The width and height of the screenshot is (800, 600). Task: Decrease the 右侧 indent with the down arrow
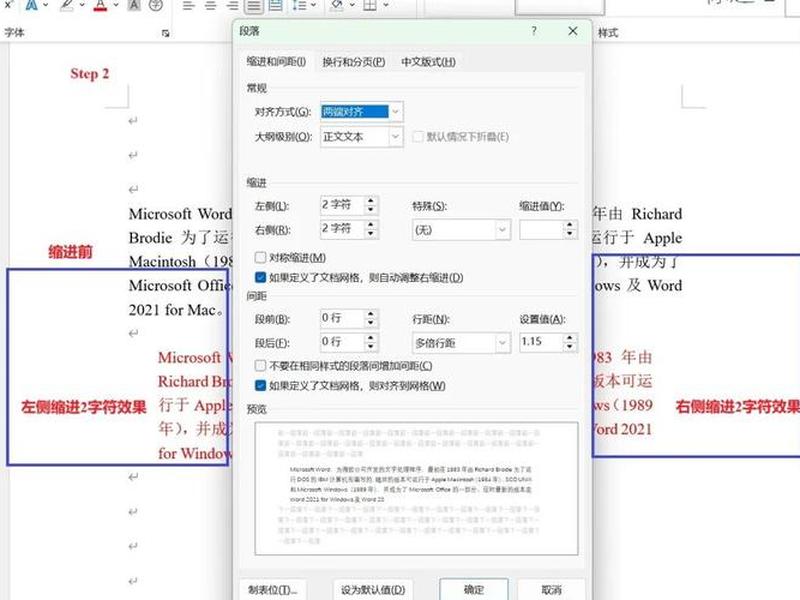tap(371, 234)
